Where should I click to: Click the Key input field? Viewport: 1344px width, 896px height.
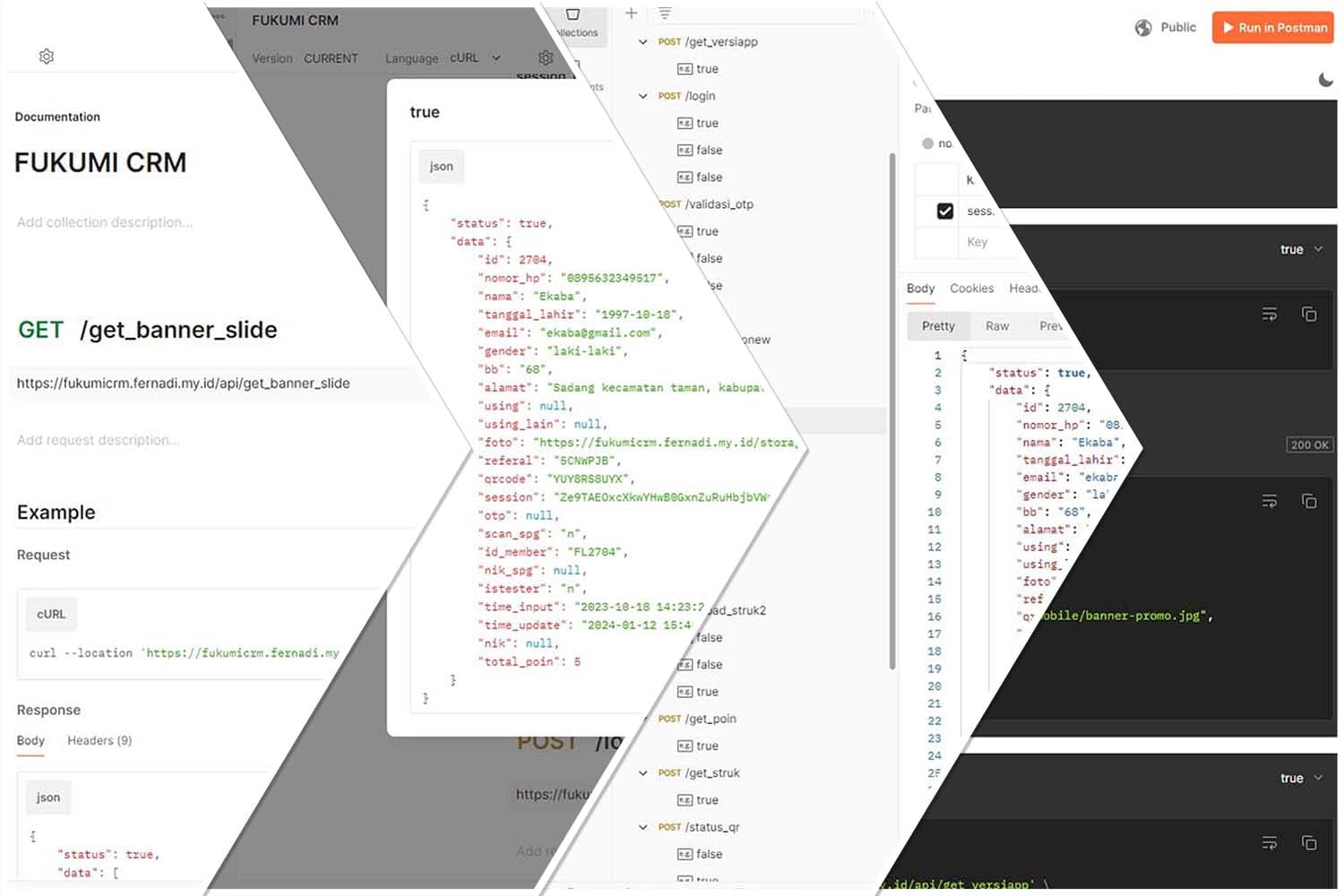point(977,242)
